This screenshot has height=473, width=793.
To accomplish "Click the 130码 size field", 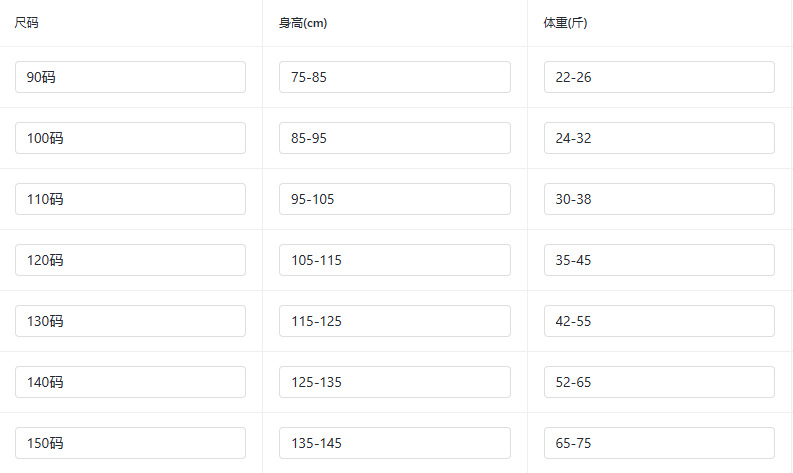I will [x=130, y=321].
